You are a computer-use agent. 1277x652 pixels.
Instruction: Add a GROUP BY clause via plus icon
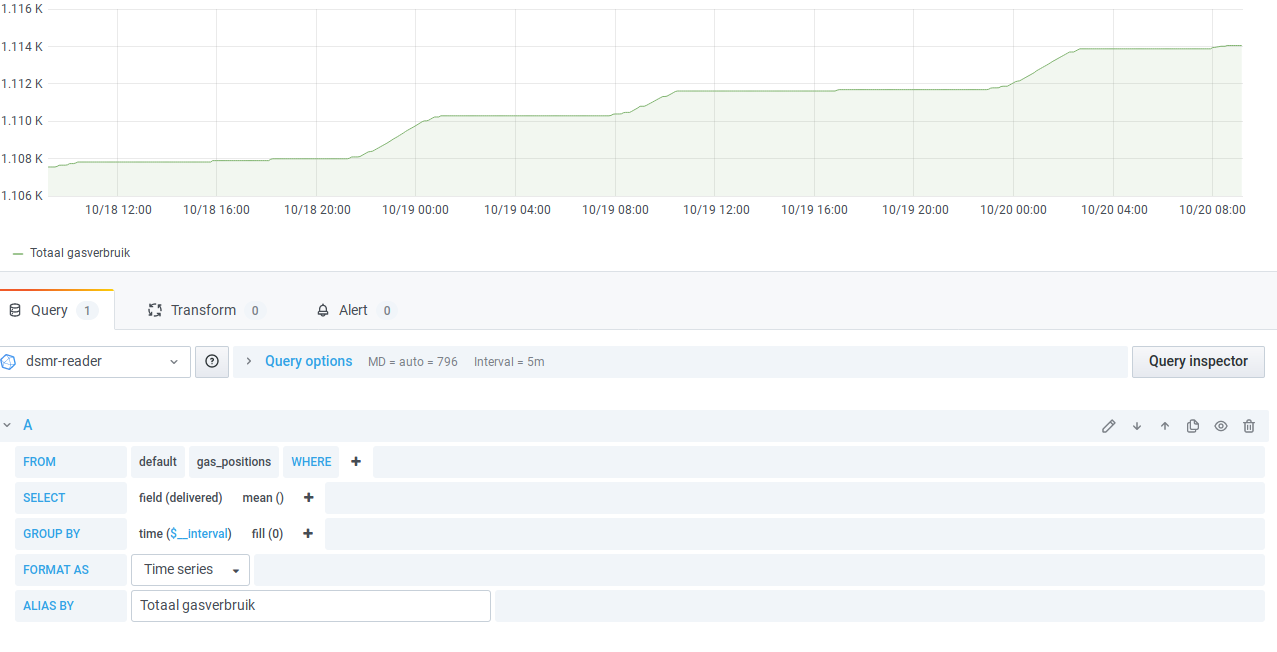307,533
